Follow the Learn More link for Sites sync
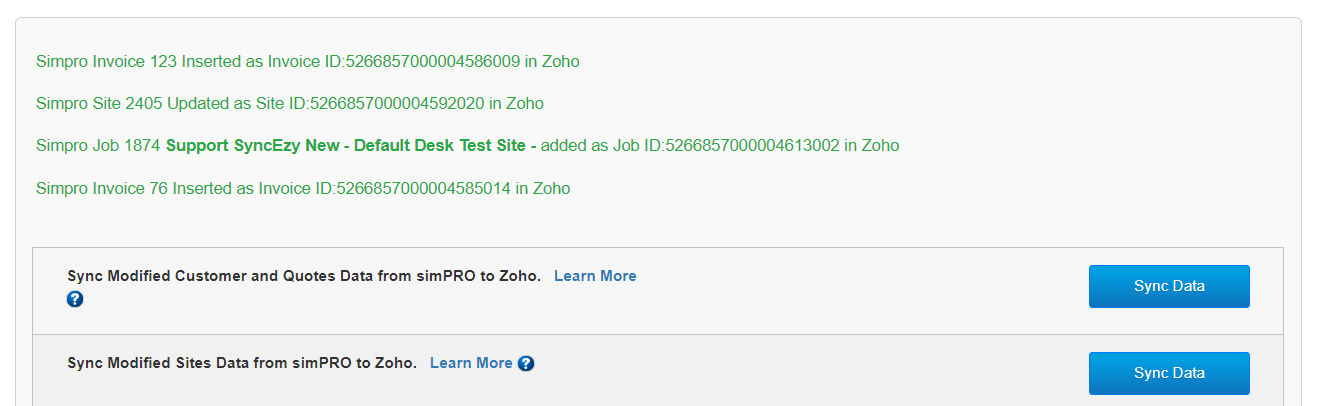The height and width of the screenshot is (406, 1317). click(471, 363)
